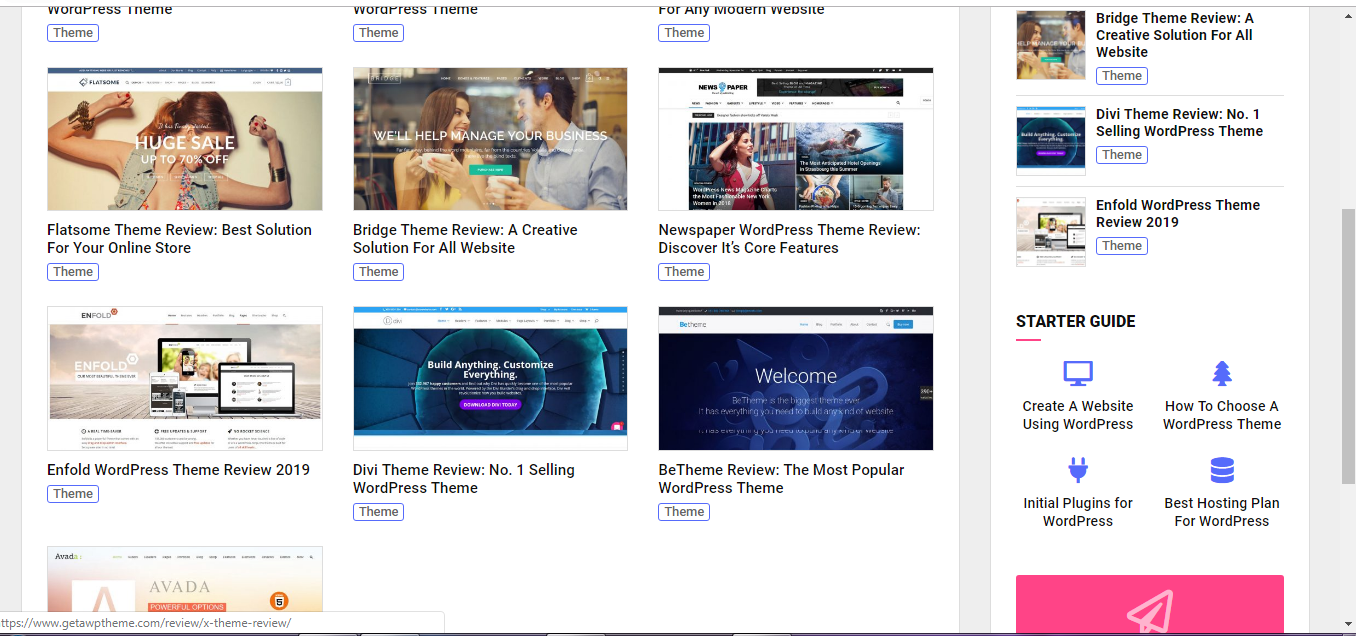Viewport: 1356px width, 636px height.
Task: Click Theme tag under BeTheme review
Action: coord(684,512)
